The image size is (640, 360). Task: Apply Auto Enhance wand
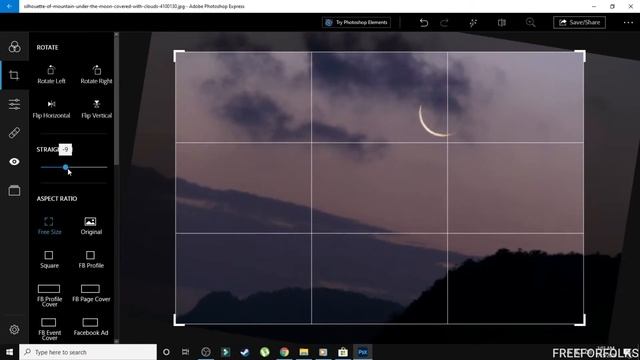473,22
